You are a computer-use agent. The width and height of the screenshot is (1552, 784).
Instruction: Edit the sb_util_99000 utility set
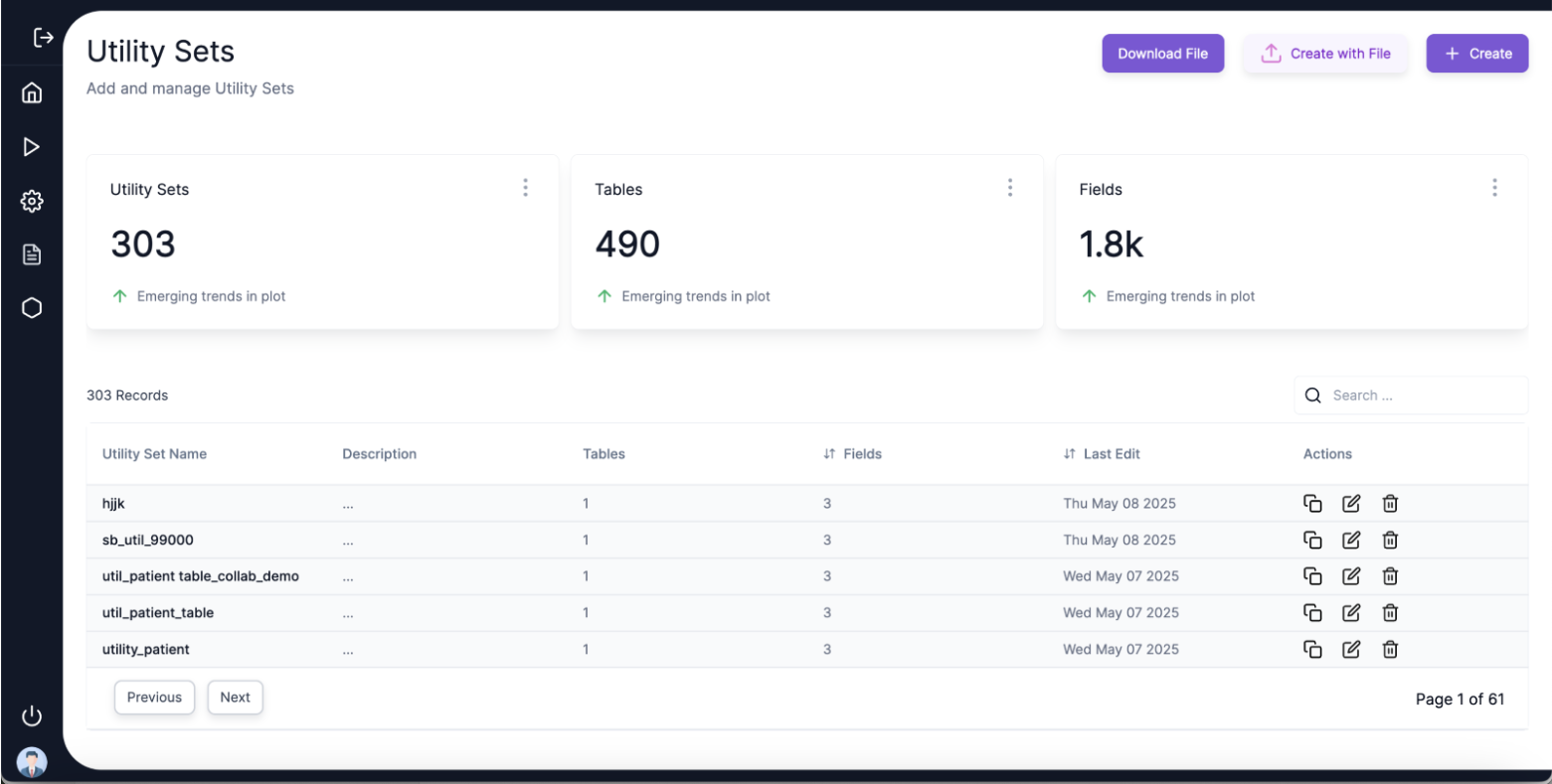coord(1351,541)
